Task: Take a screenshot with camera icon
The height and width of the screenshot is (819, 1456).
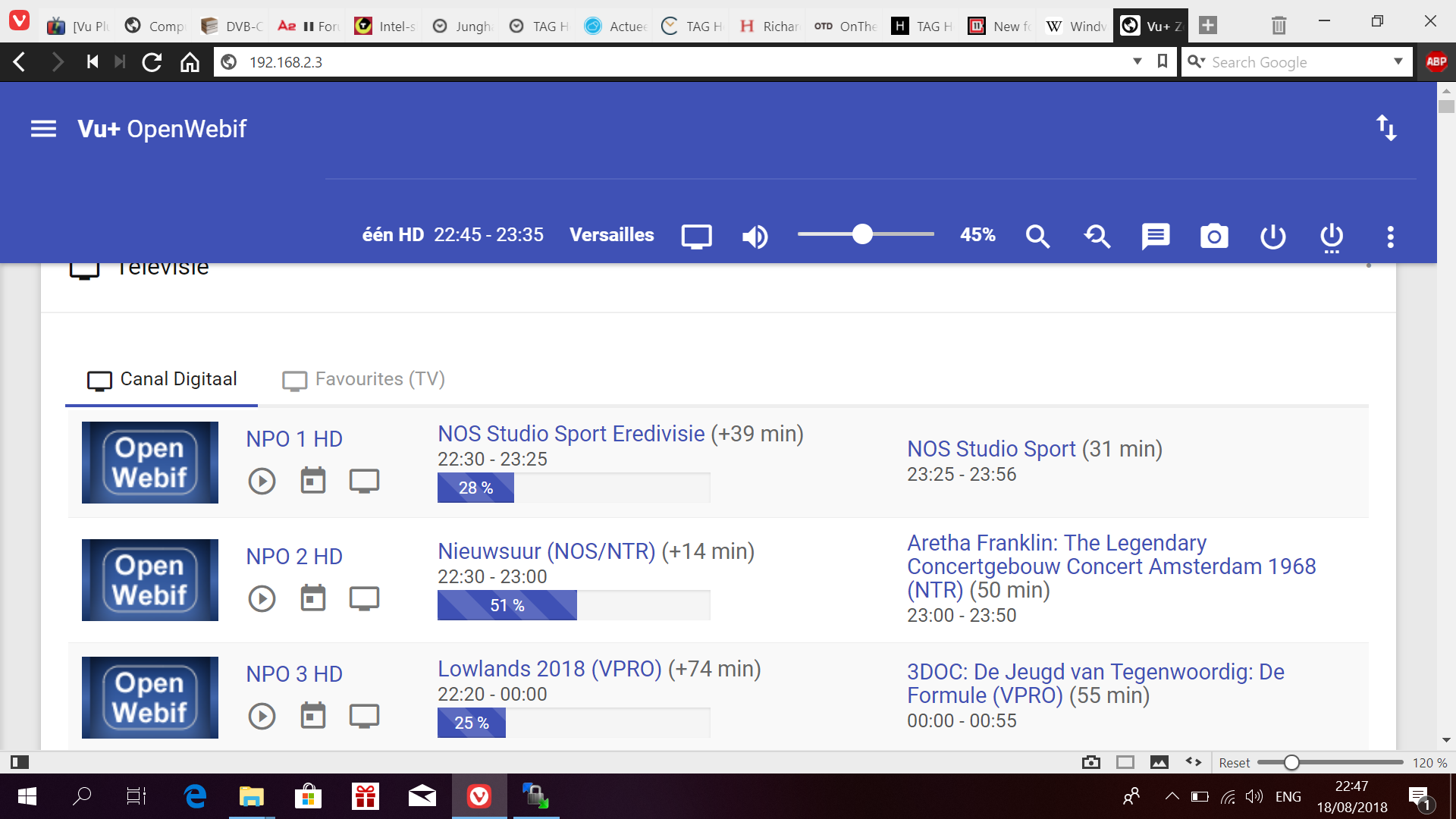Action: pos(1214,237)
